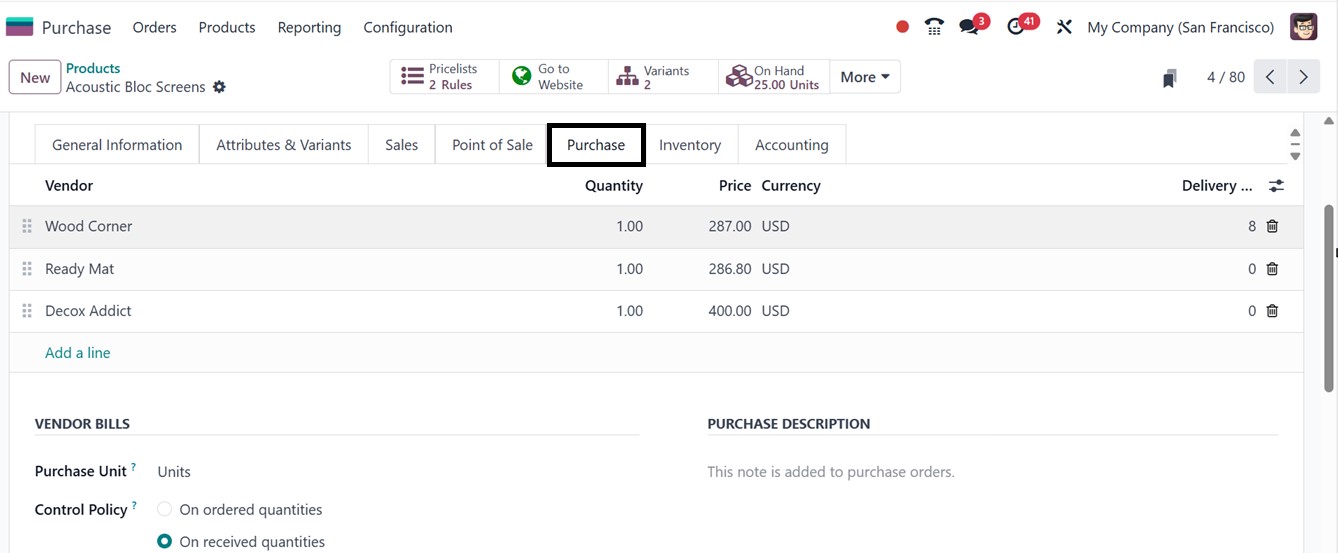Click Add a line link
The height and width of the screenshot is (553, 1338).
[x=78, y=353]
